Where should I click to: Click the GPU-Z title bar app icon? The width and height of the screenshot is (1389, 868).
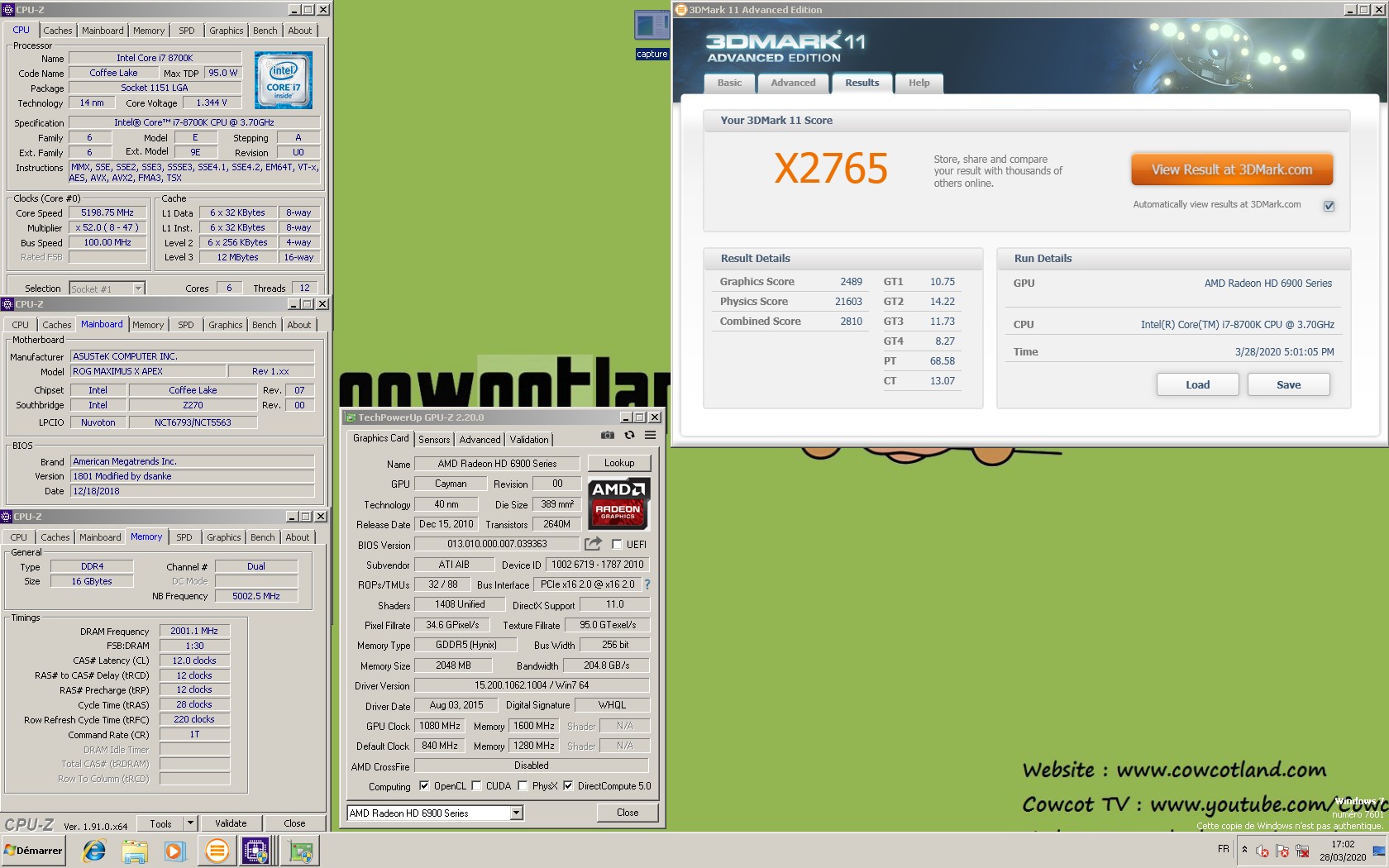point(351,417)
